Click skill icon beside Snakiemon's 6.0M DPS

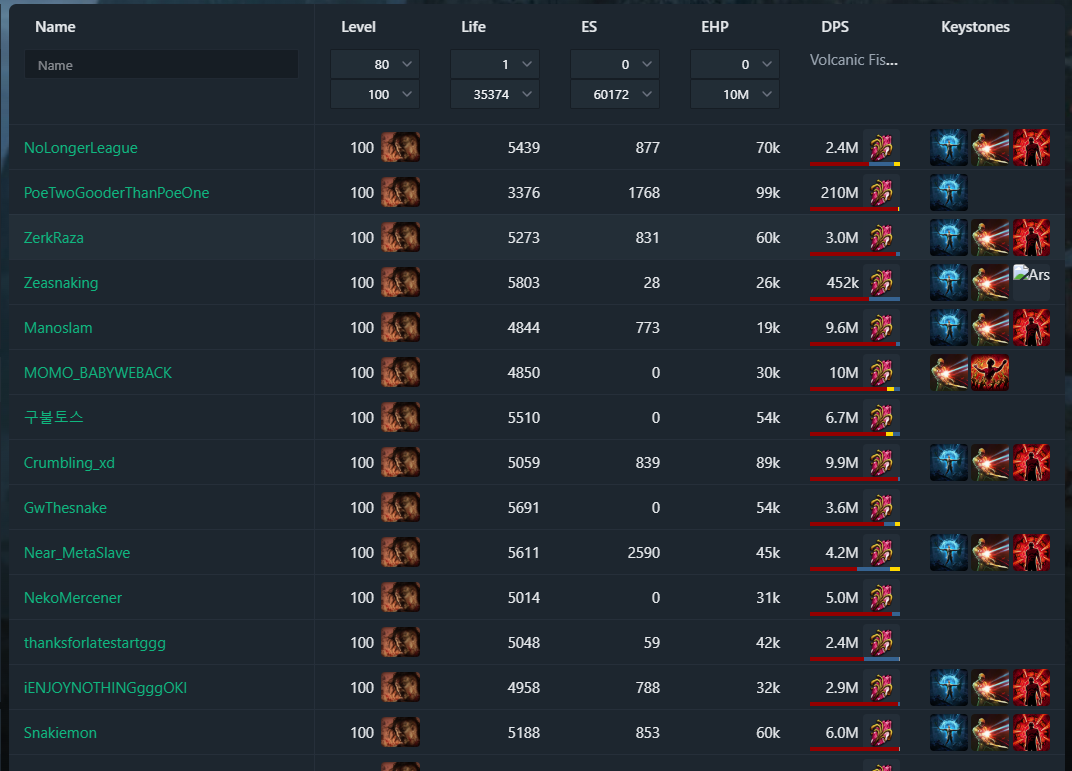(x=881, y=732)
